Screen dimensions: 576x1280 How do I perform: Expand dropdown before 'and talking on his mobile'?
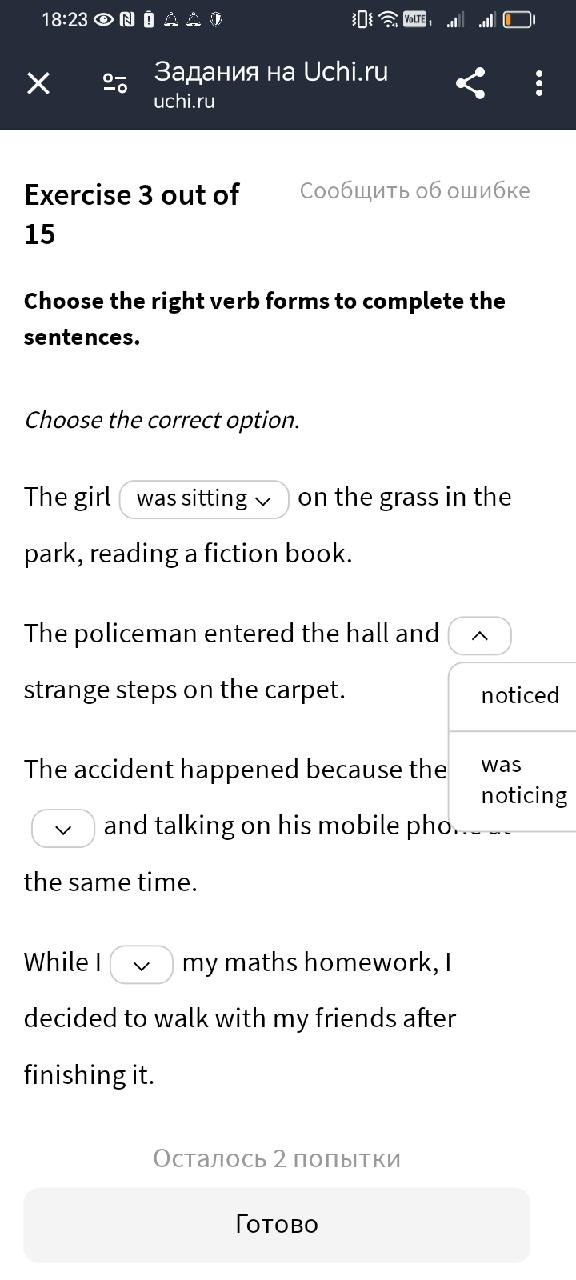(63, 829)
